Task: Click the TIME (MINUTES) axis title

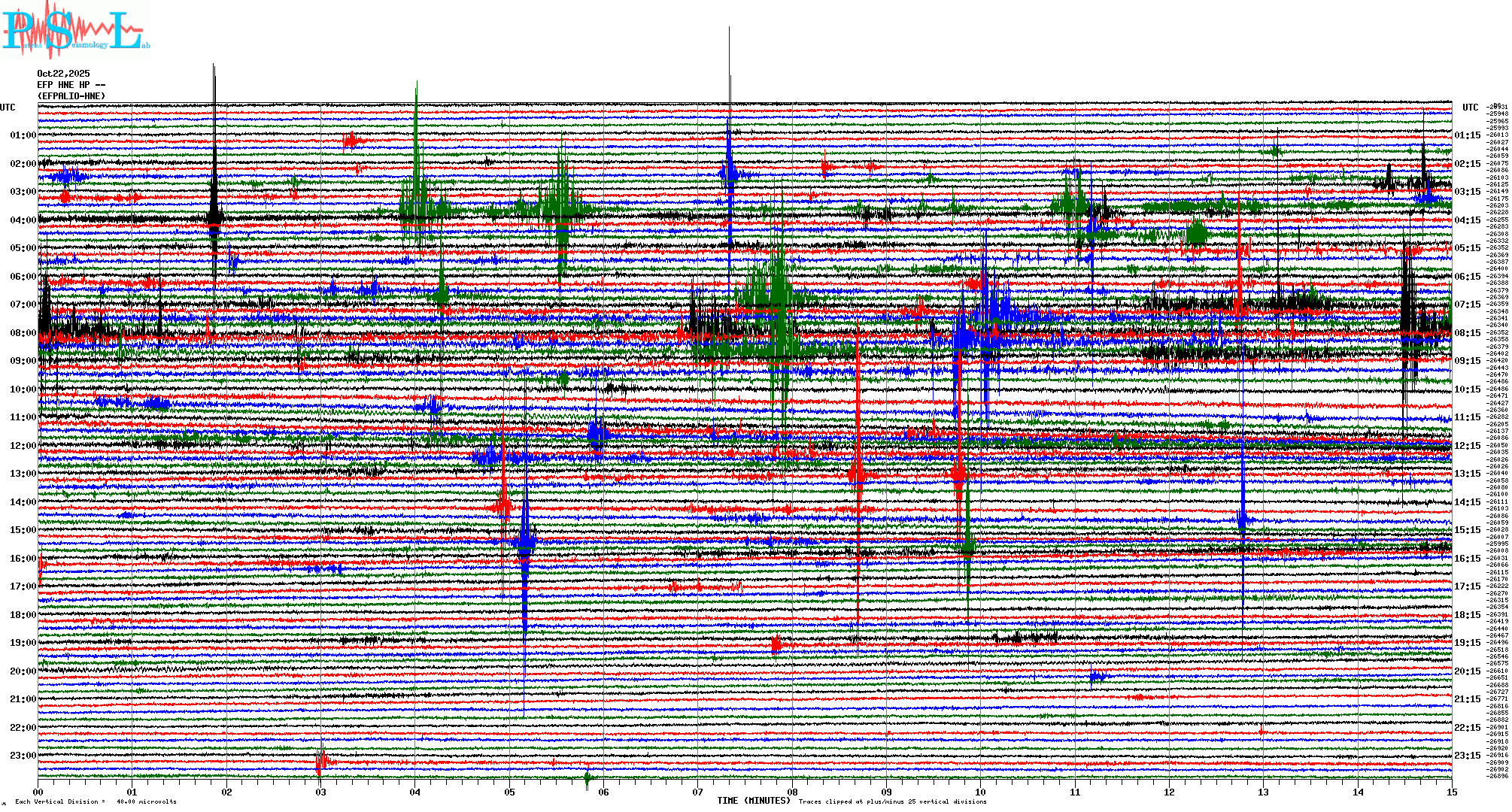Action: click(754, 801)
